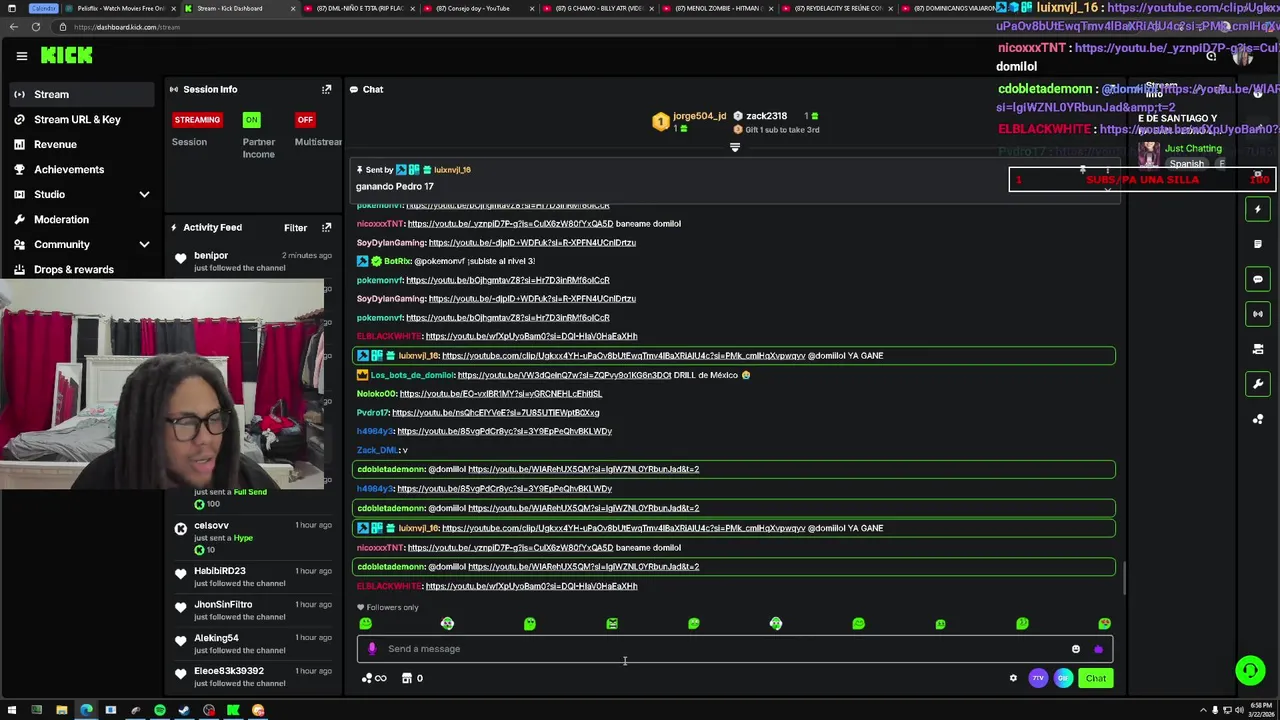Viewport: 1280px width, 720px height.
Task: Select Eleoe83k39392 follow entry
Action: [x=253, y=677]
